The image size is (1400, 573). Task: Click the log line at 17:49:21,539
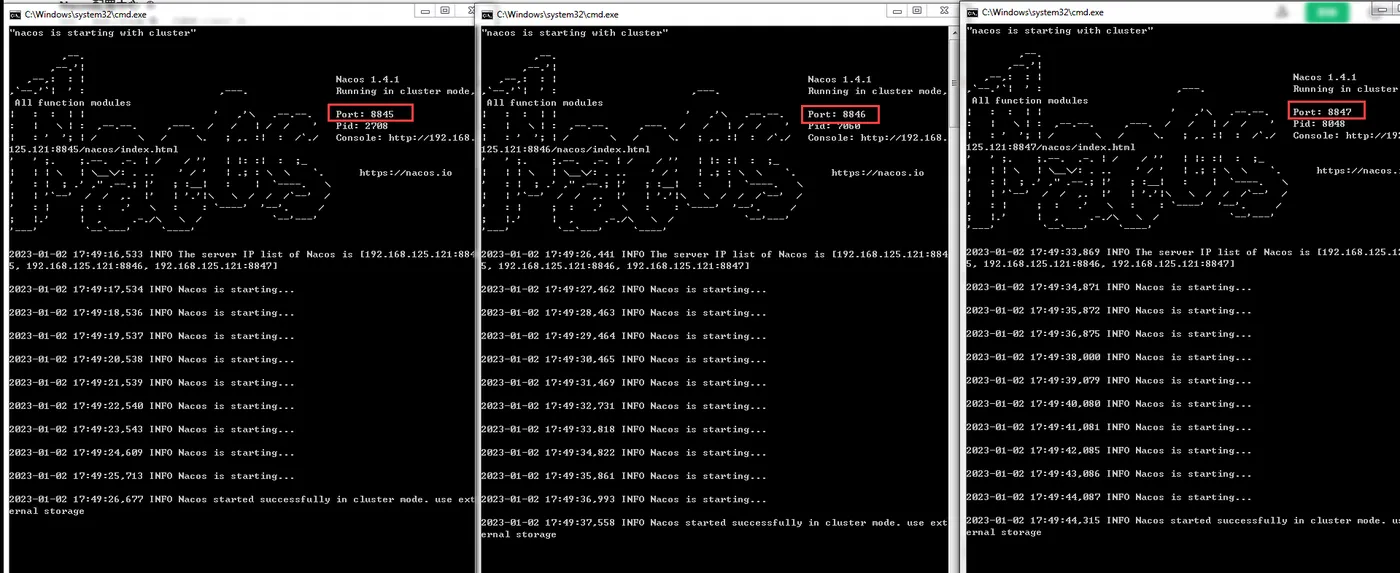[x=151, y=383]
